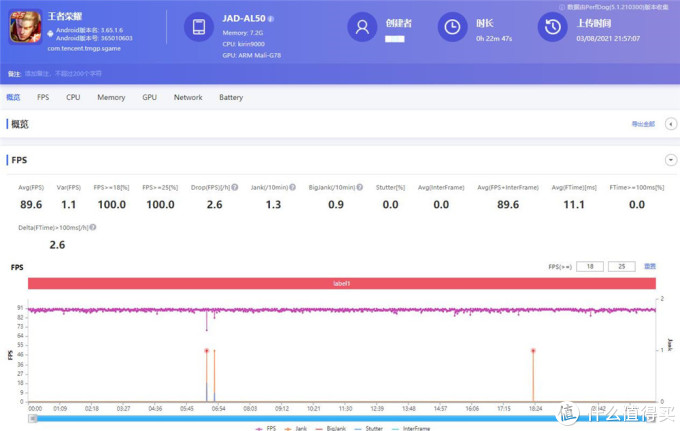Open the Battery tab
The height and width of the screenshot is (431, 680).
point(231,97)
